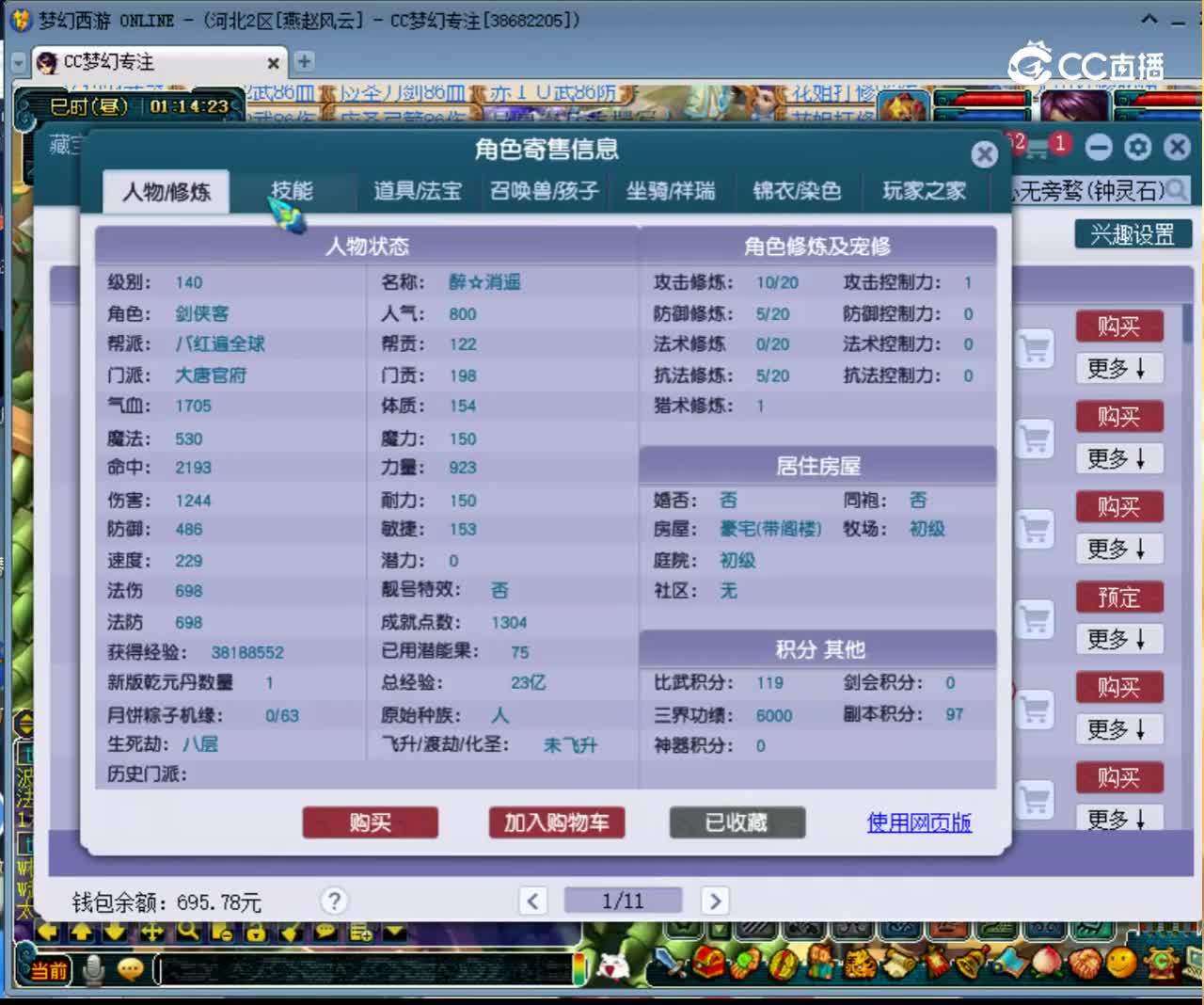Click the yellow padlock chat toolbar icon
Screen dimensions: 1204x1005
[256, 932]
